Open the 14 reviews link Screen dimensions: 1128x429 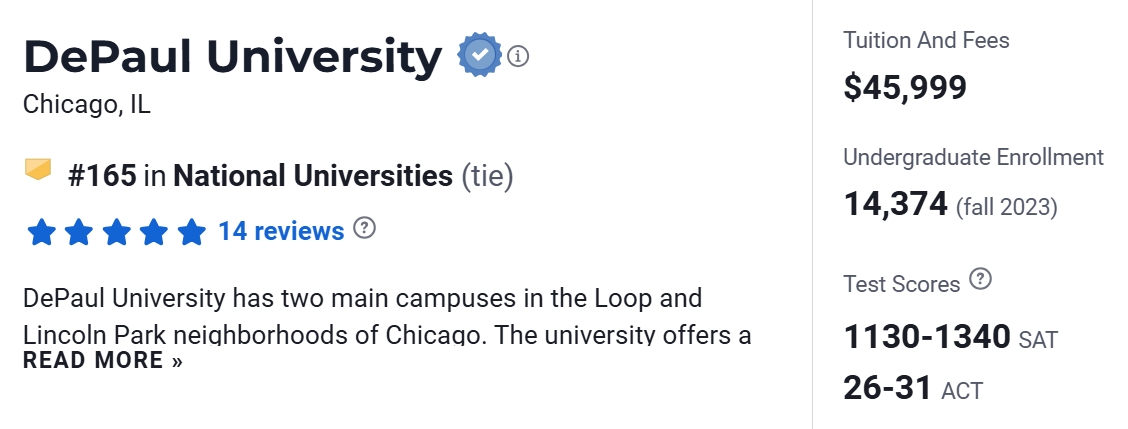tap(281, 231)
